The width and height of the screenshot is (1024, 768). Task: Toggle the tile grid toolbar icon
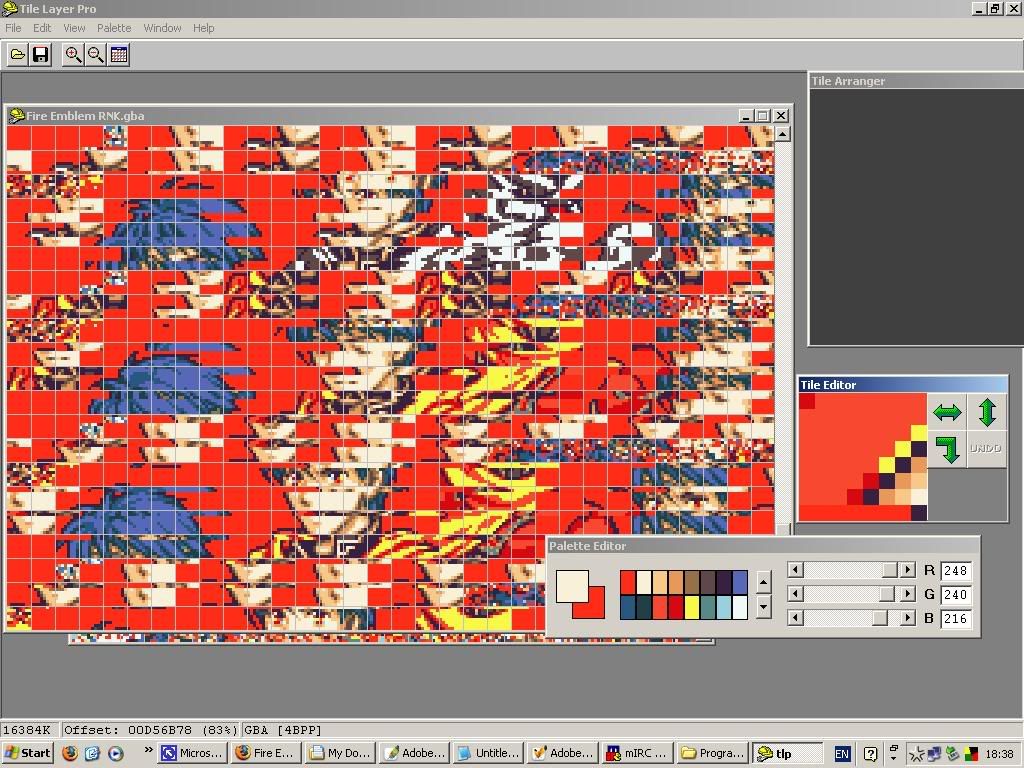[x=119, y=55]
